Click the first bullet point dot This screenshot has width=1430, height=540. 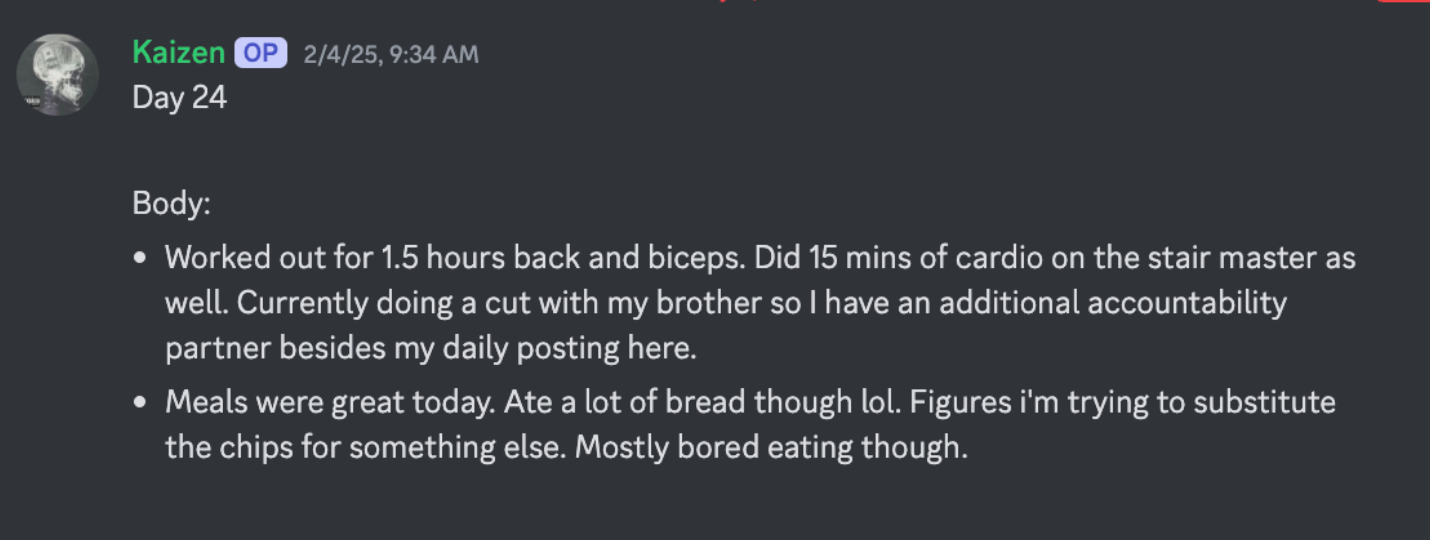pyautogui.click(x=141, y=258)
